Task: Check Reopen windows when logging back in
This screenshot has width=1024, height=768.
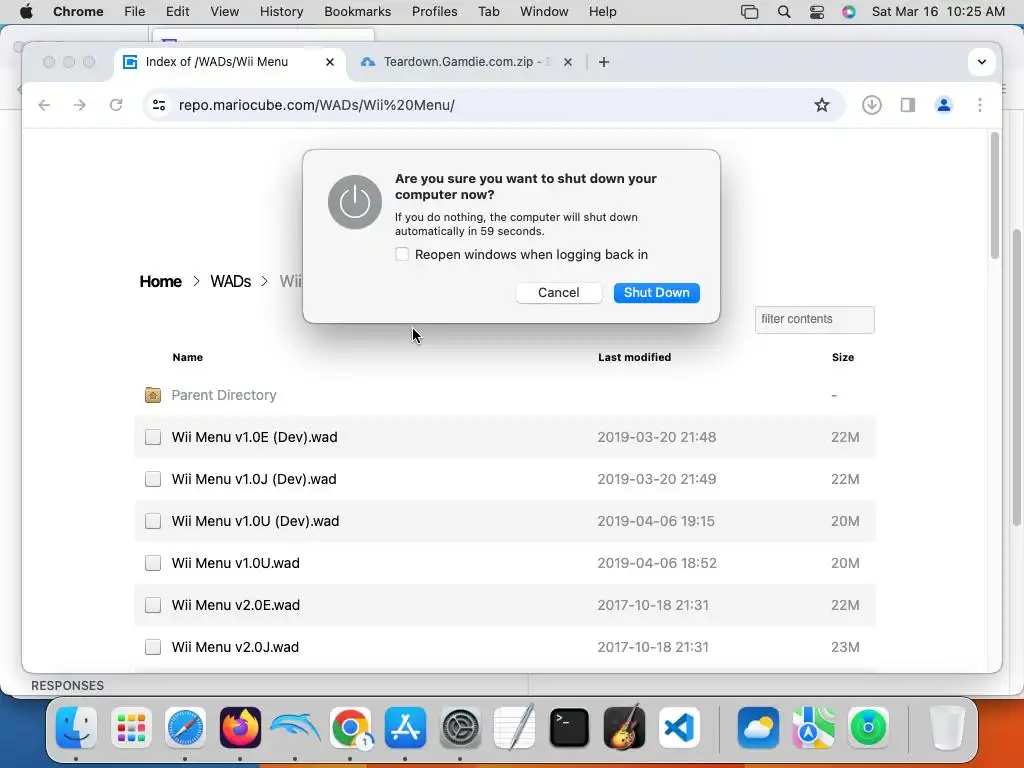Action: pos(402,254)
